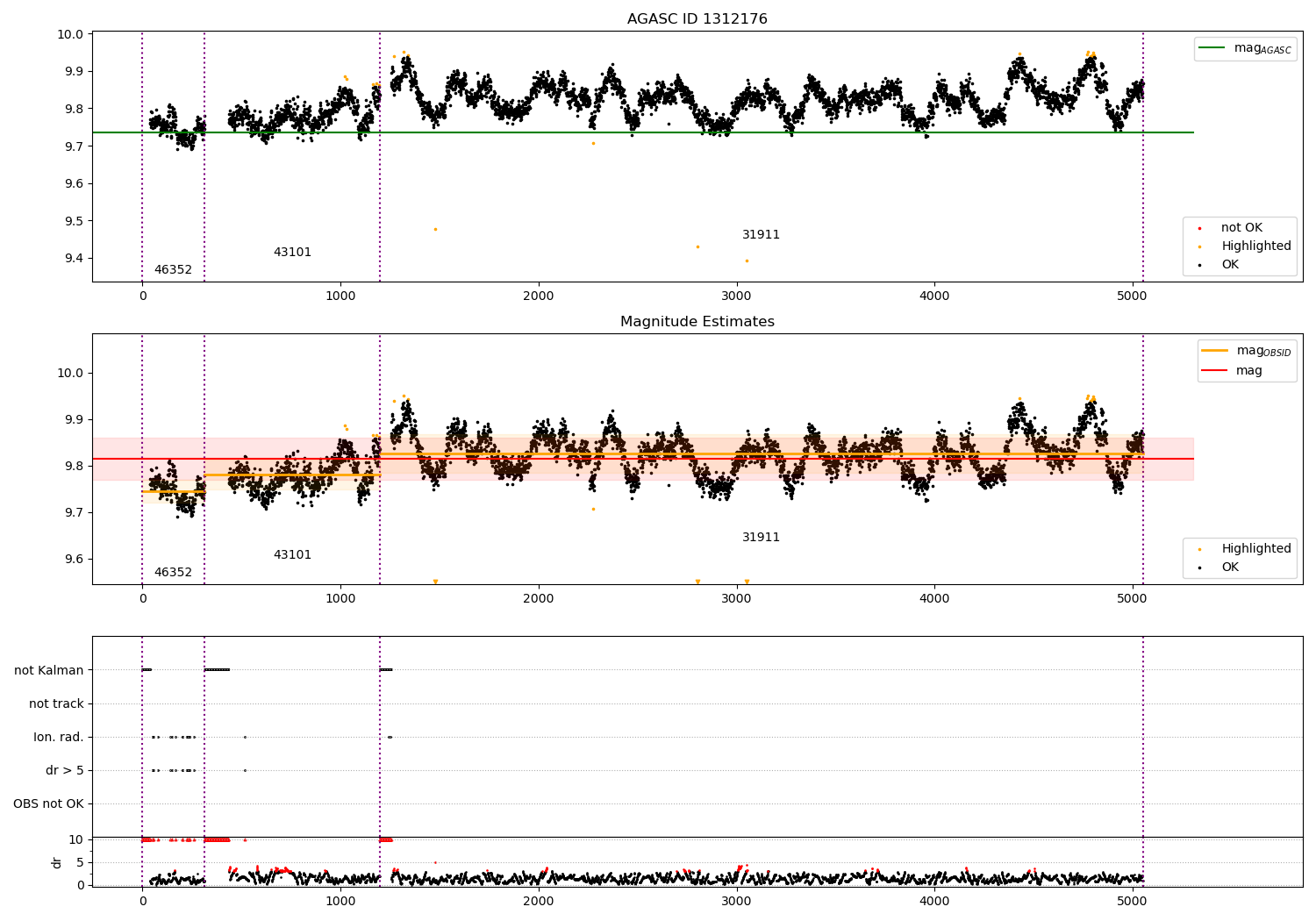Select mag OBSID legend label in middle plot
The image size is (1316, 921).
[x=1263, y=351]
